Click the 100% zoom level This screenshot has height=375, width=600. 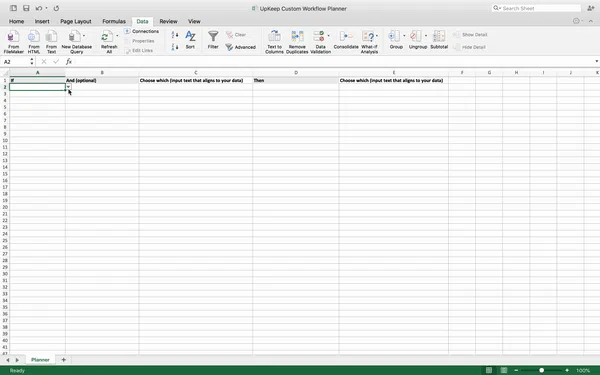tap(583, 370)
